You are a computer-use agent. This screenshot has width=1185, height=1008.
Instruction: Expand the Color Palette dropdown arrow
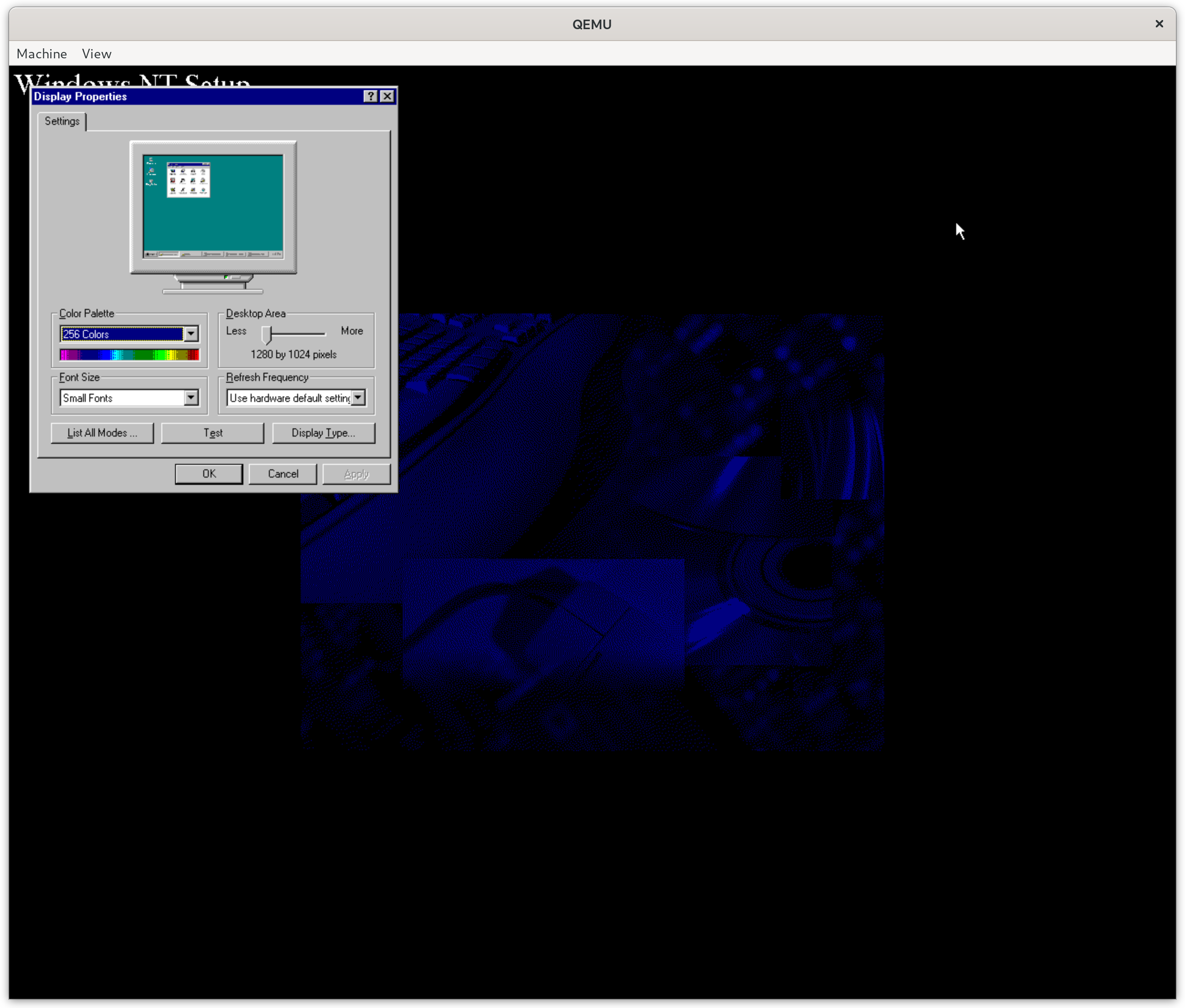[x=191, y=333]
